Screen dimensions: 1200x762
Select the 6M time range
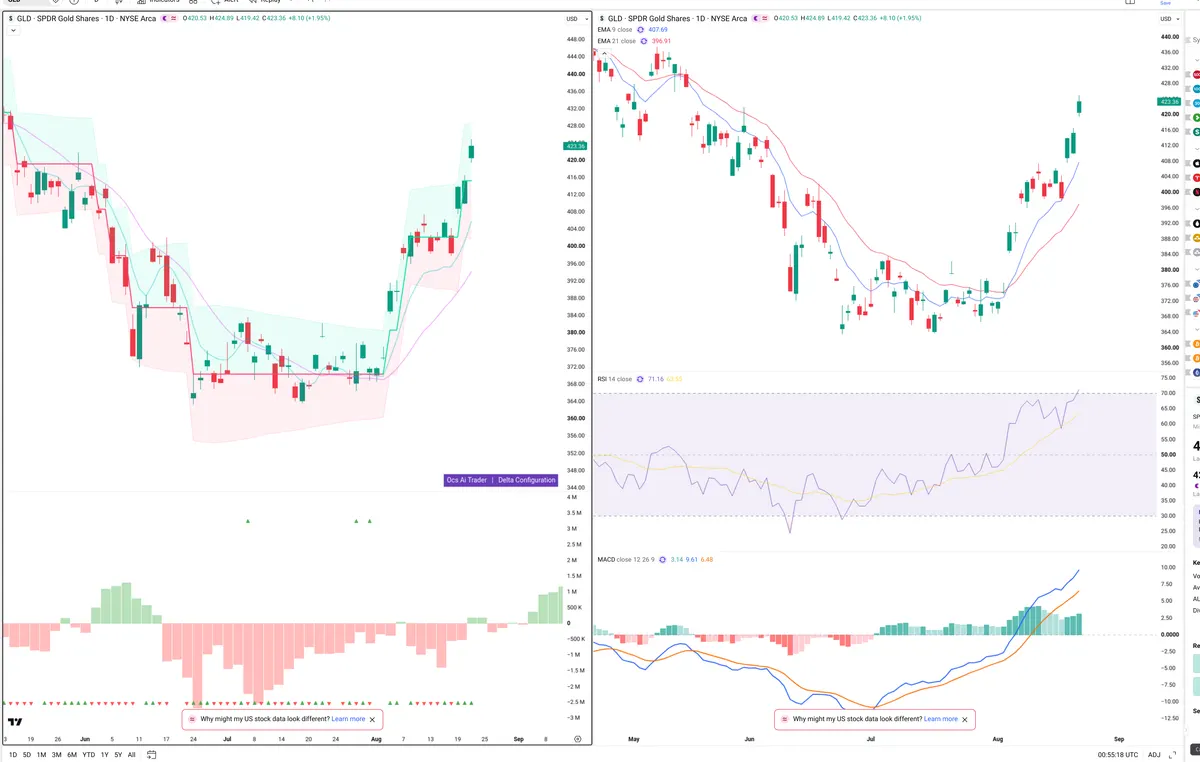point(72,755)
